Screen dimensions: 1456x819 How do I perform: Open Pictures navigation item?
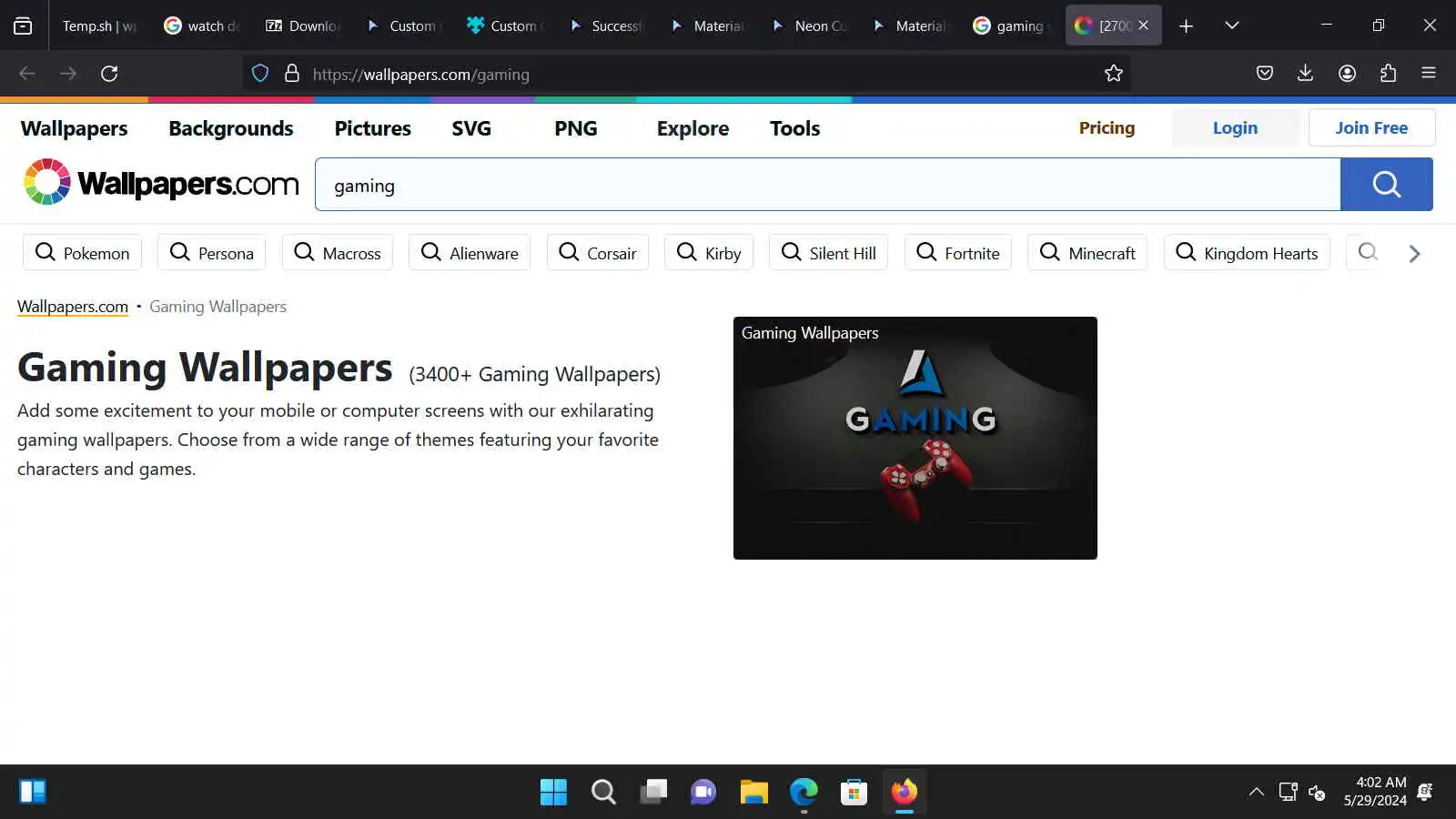point(373,128)
